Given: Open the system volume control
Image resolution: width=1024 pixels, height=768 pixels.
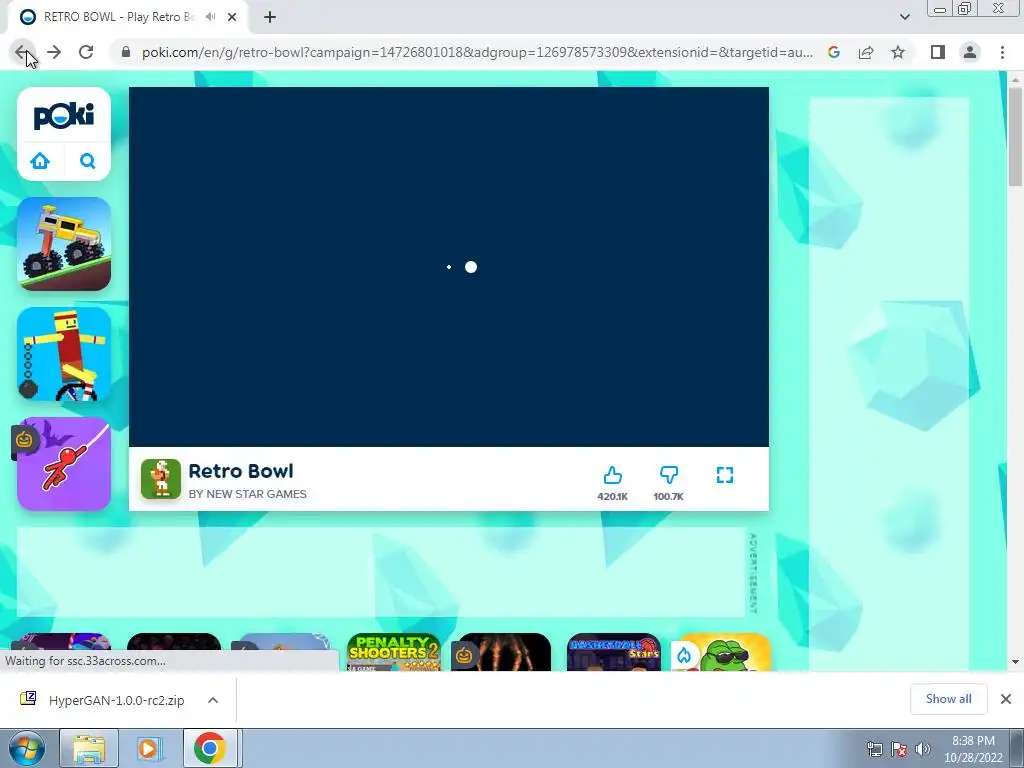Looking at the screenshot, I should tap(923, 749).
